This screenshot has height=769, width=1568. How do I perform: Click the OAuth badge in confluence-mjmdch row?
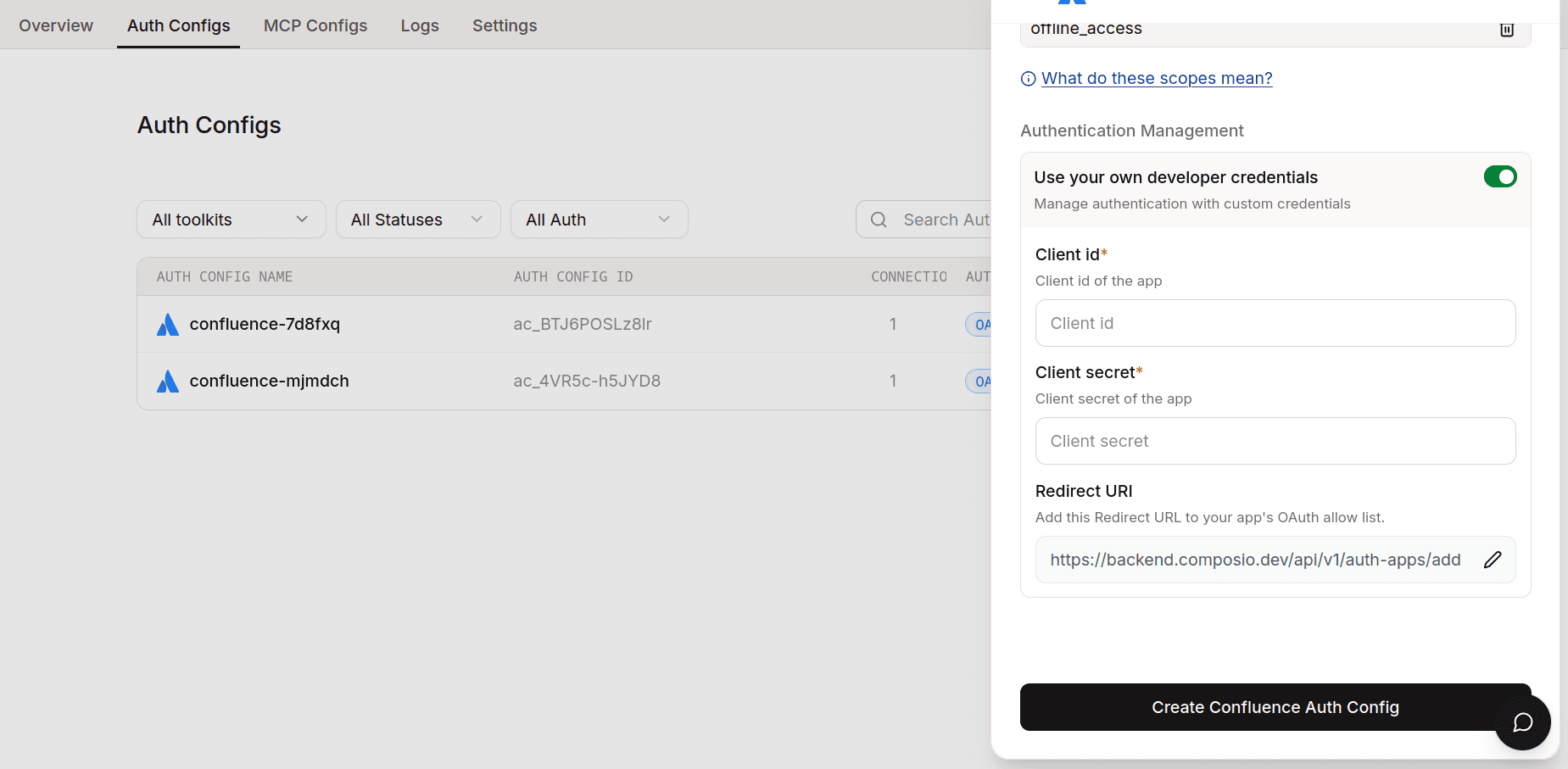979,382
